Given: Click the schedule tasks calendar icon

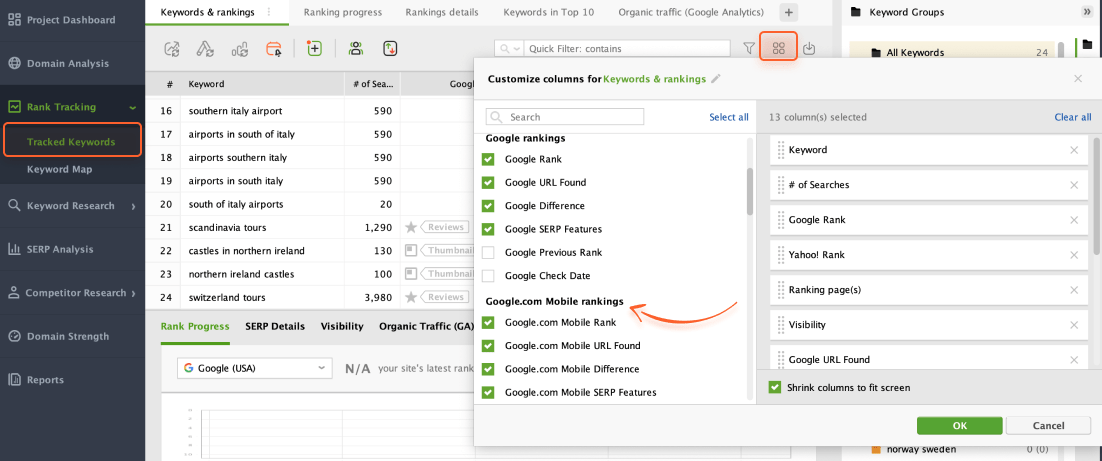Looking at the screenshot, I should click(273, 48).
